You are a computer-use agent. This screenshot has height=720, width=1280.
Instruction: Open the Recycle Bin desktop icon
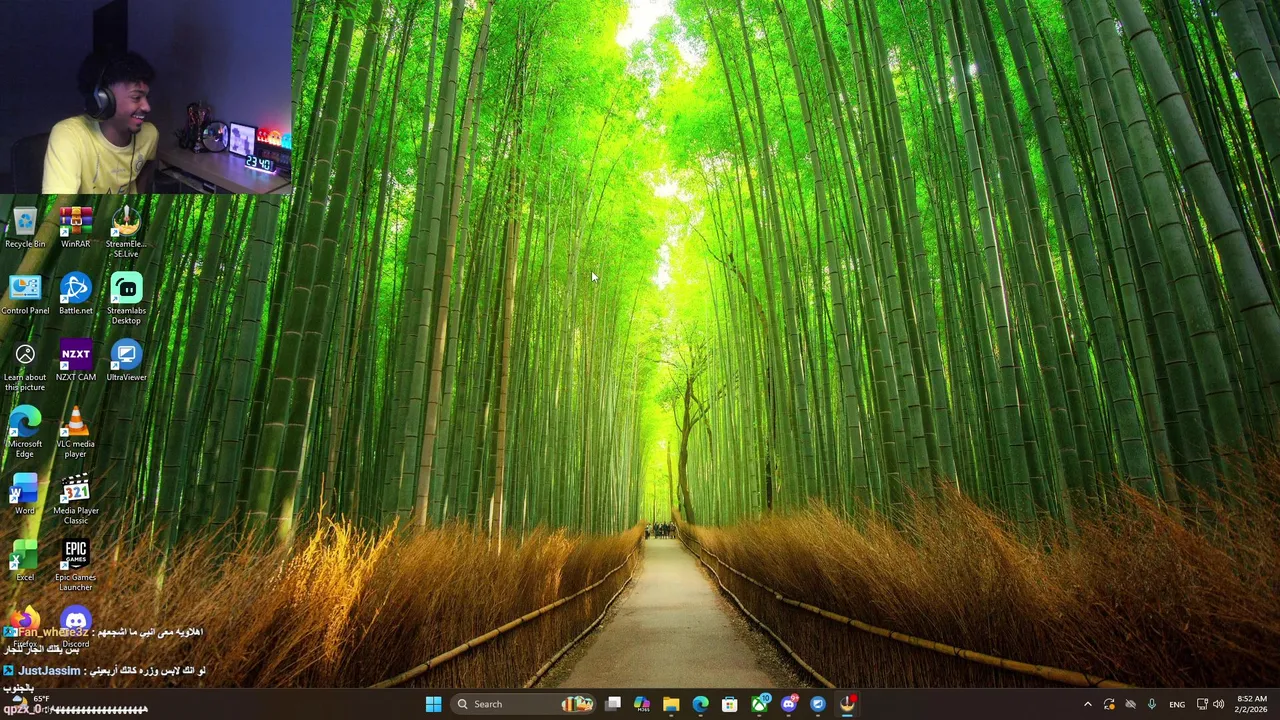(25, 228)
